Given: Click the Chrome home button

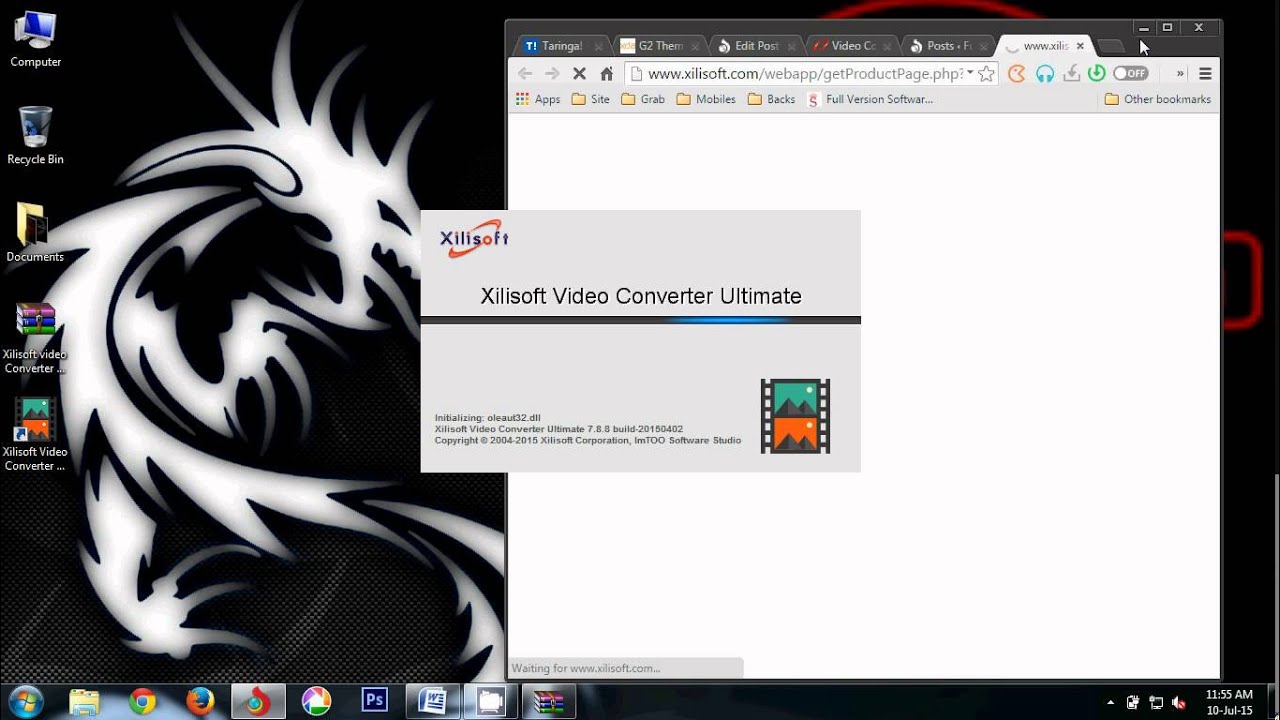Looking at the screenshot, I should pyautogui.click(x=606, y=73).
